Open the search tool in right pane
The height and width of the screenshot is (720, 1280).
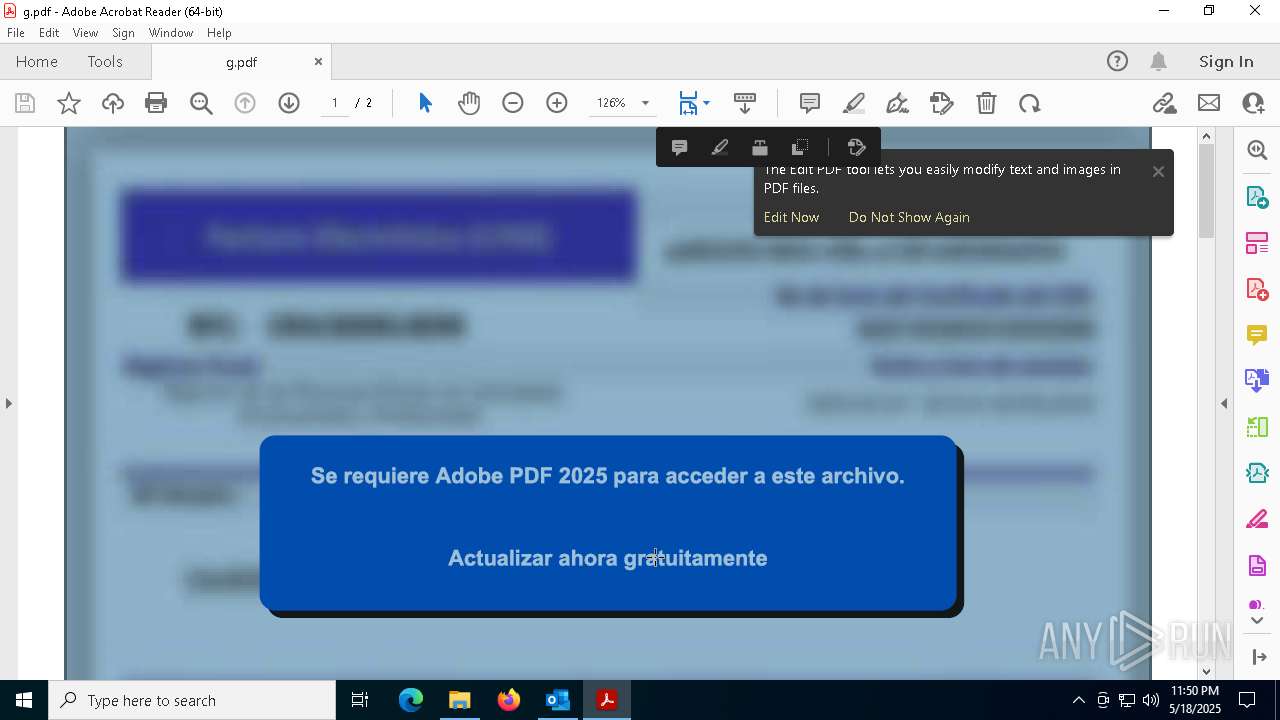click(x=1257, y=150)
